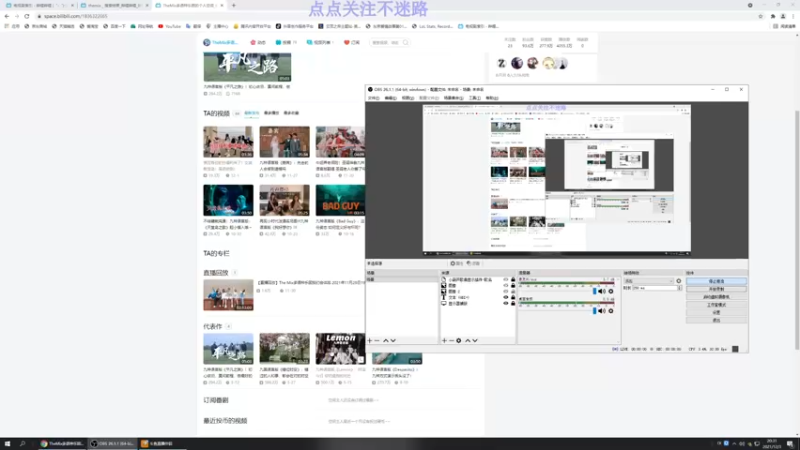Open second mixer channel gear settings

point(611,311)
